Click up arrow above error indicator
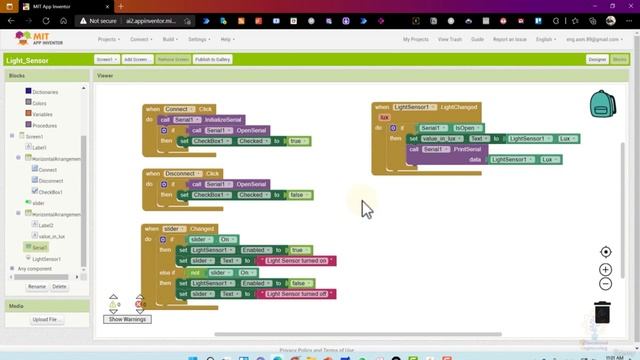 pyautogui.click(x=140, y=297)
